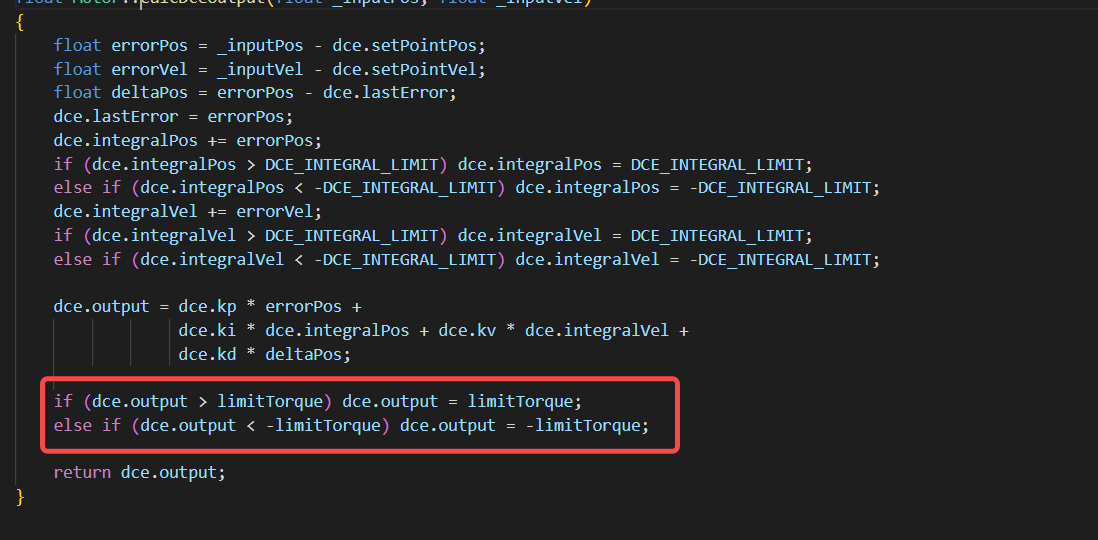Screen dimensions: 1098x540
Task: Click the 'dce.kd * deltaPos;' line
Action: coord(265,354)
